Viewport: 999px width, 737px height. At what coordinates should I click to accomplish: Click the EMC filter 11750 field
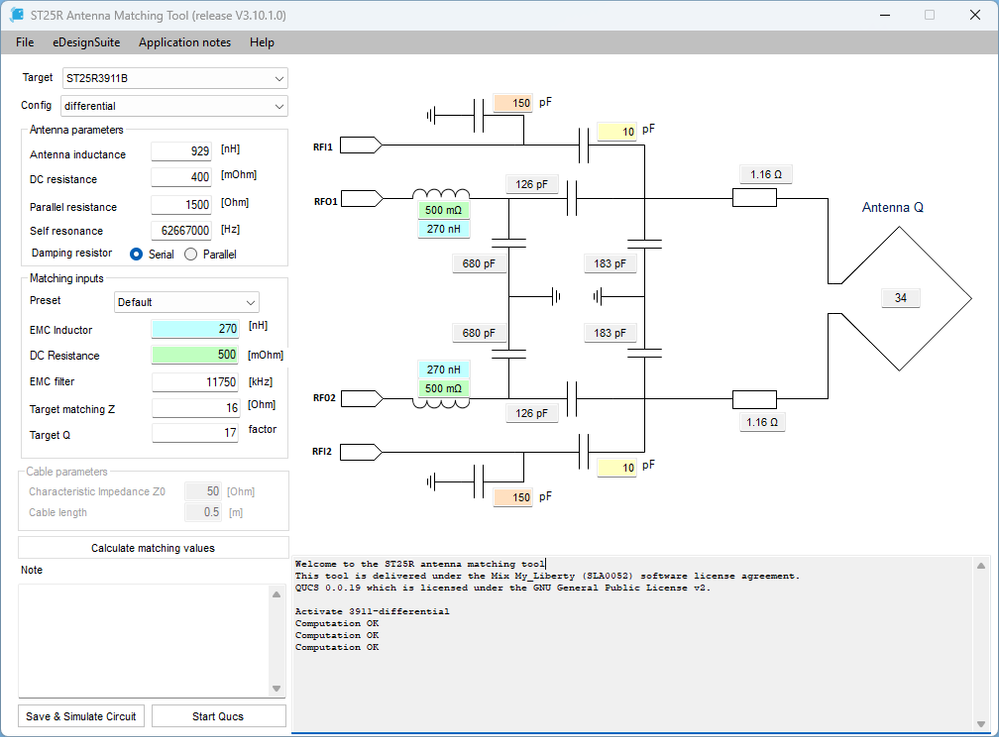[195, 382]
